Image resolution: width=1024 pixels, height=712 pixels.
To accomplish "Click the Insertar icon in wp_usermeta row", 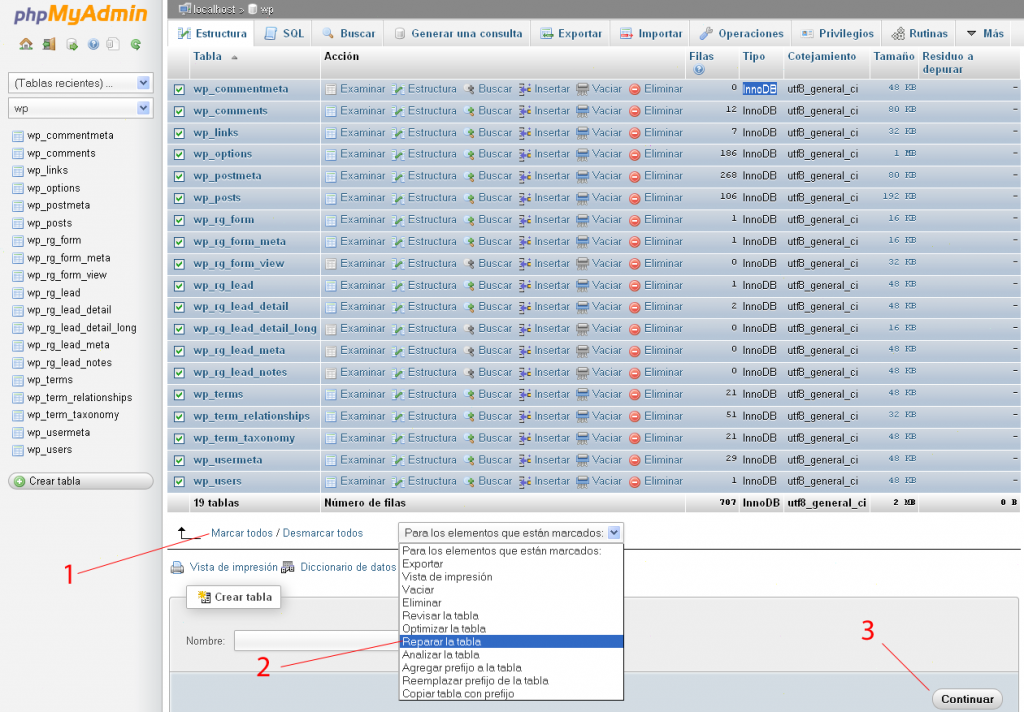I will tap(524, 460).
